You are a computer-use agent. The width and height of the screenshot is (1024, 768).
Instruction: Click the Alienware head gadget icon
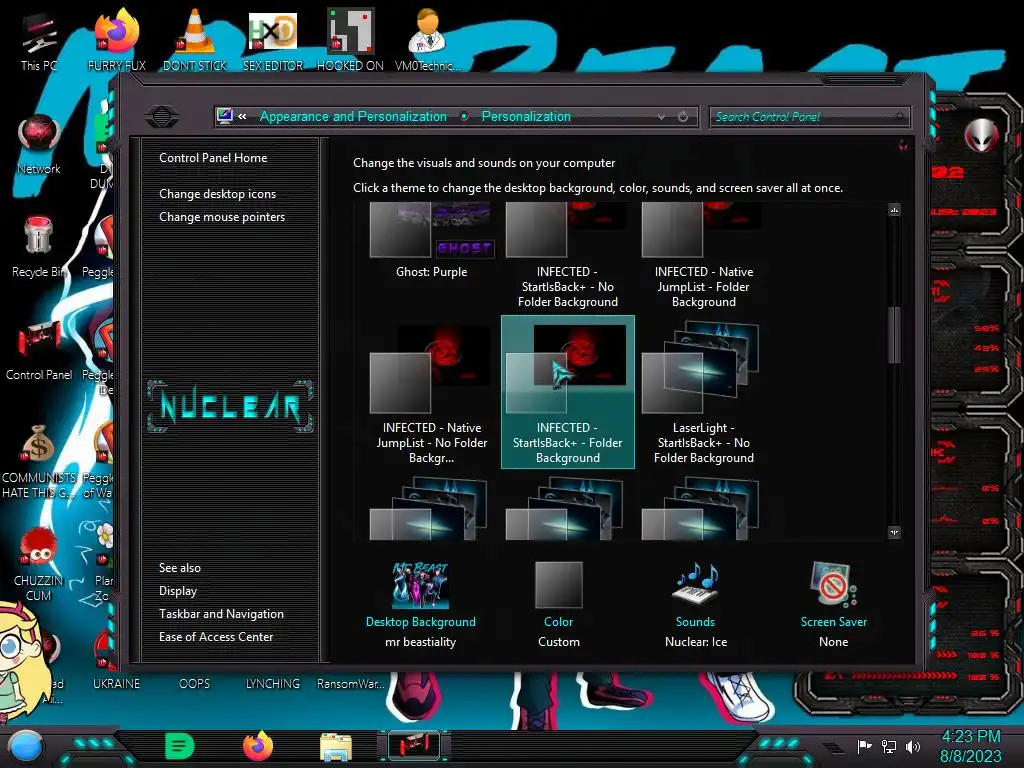[981, 136]
